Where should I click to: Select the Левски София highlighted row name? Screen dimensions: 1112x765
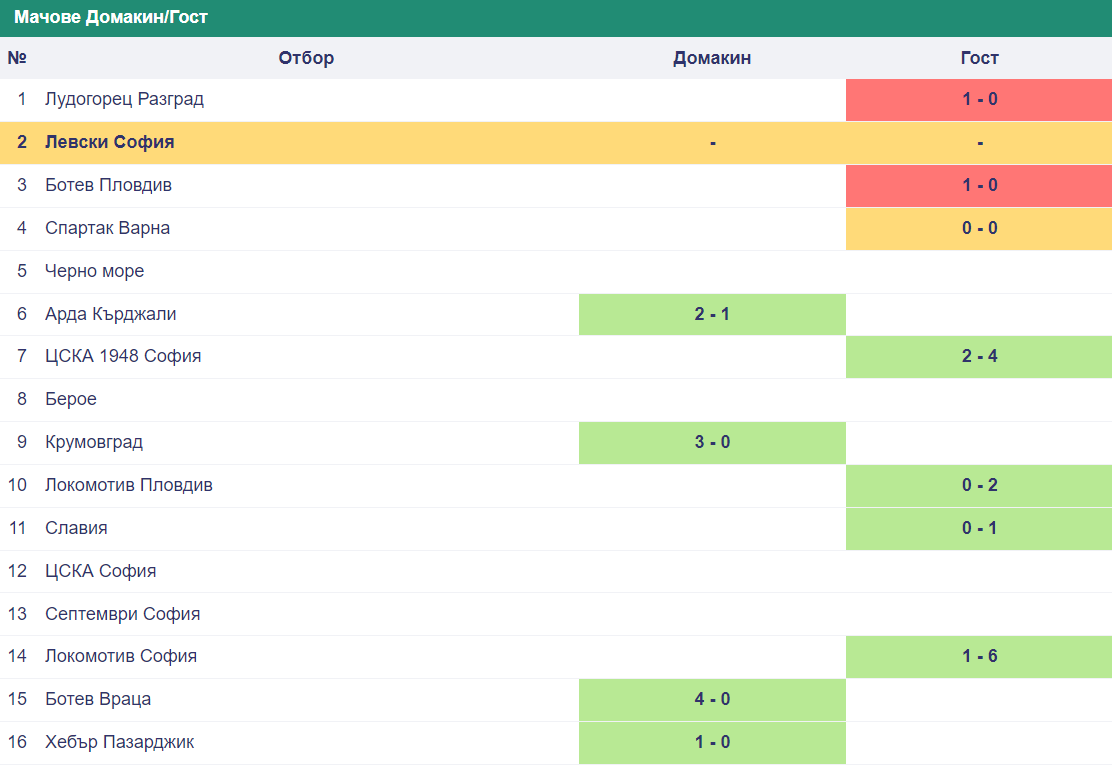point(109,142)
